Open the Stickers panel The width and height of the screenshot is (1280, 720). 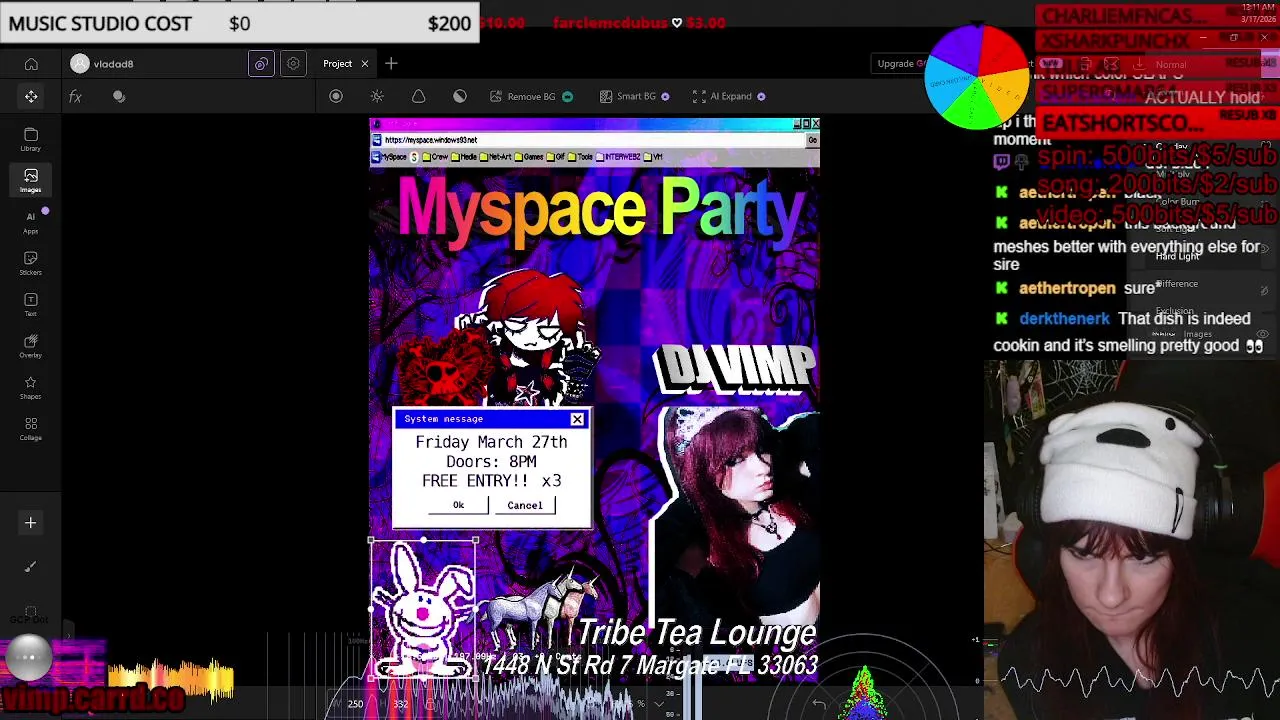coord(31,263)
